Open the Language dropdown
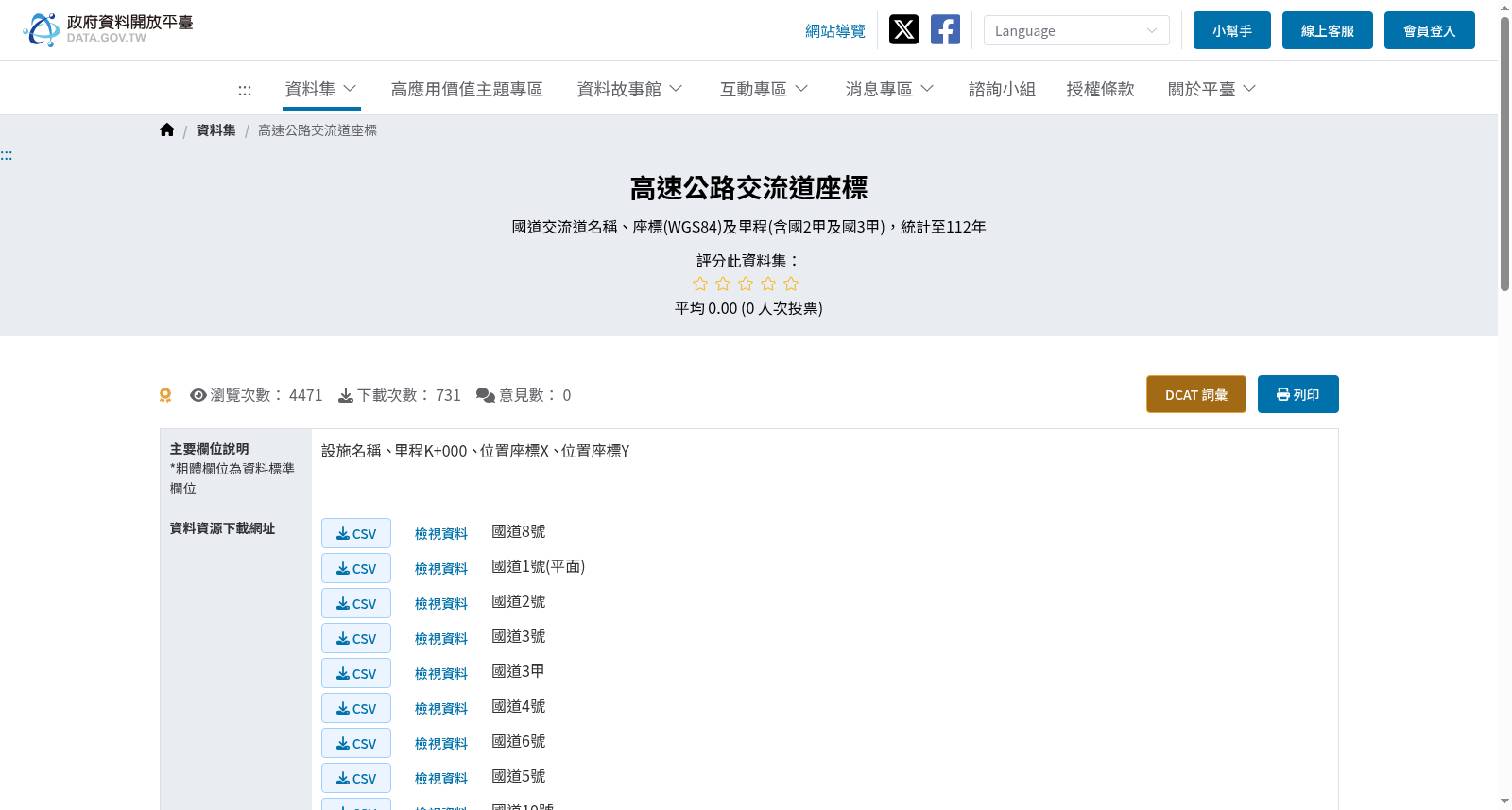Image resolution: width=1512 pixels, height=810 pixels. coord(1076,30)
